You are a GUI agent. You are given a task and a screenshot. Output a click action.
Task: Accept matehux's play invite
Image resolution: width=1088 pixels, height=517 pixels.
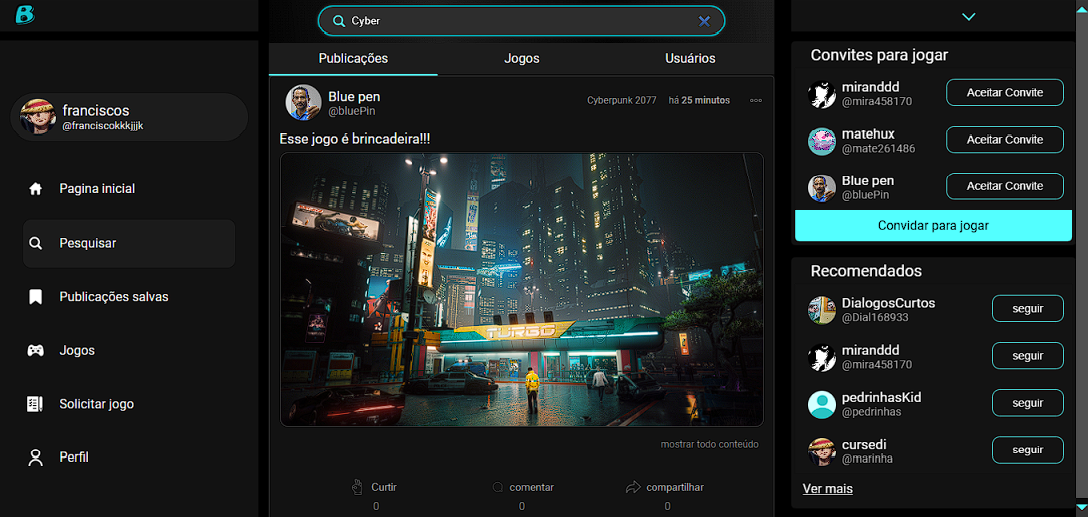pyautogui.click(x=1005, y=139)
